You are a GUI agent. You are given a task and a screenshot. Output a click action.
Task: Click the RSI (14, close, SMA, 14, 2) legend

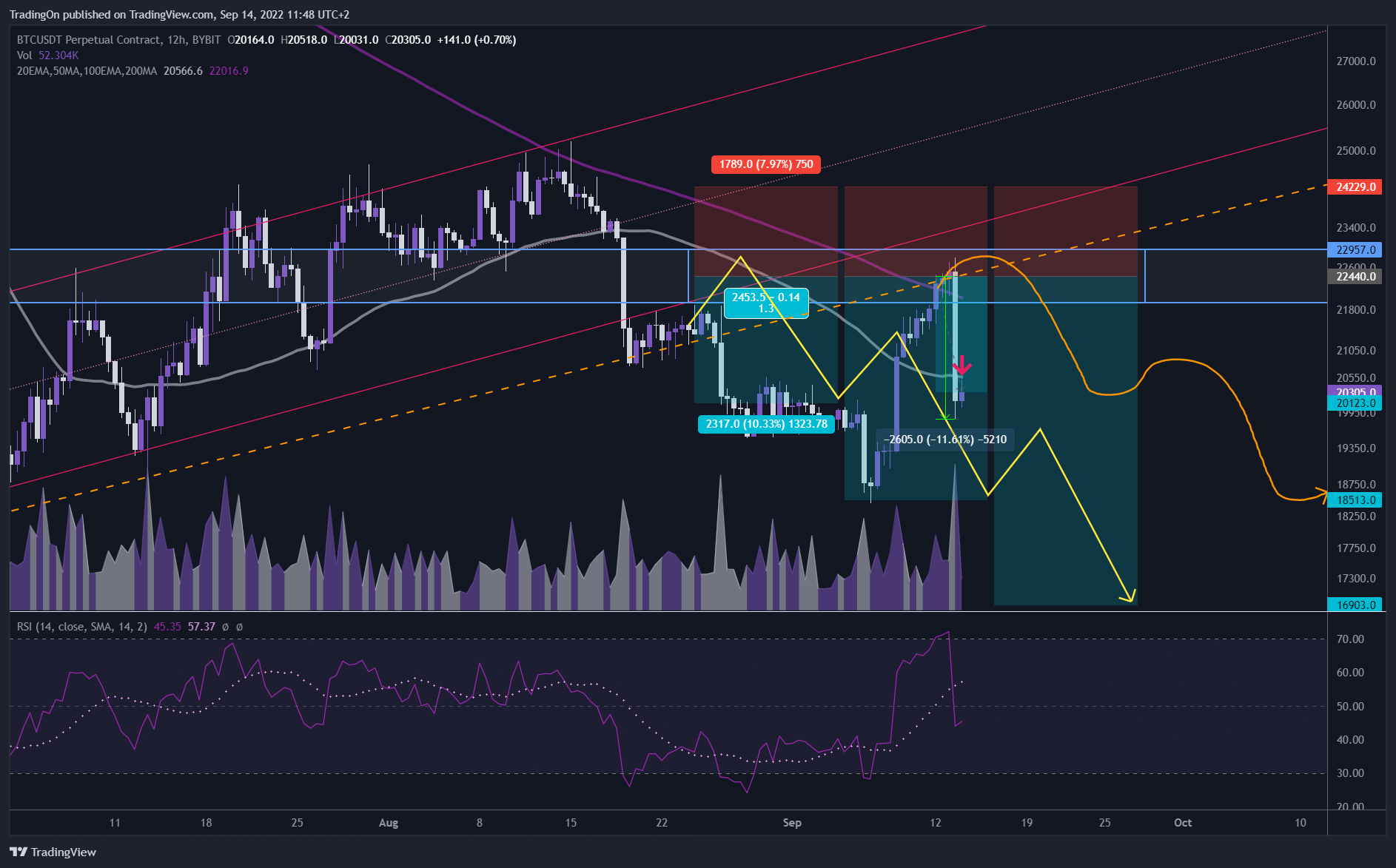pyautogui.click(x=82, y=627)
